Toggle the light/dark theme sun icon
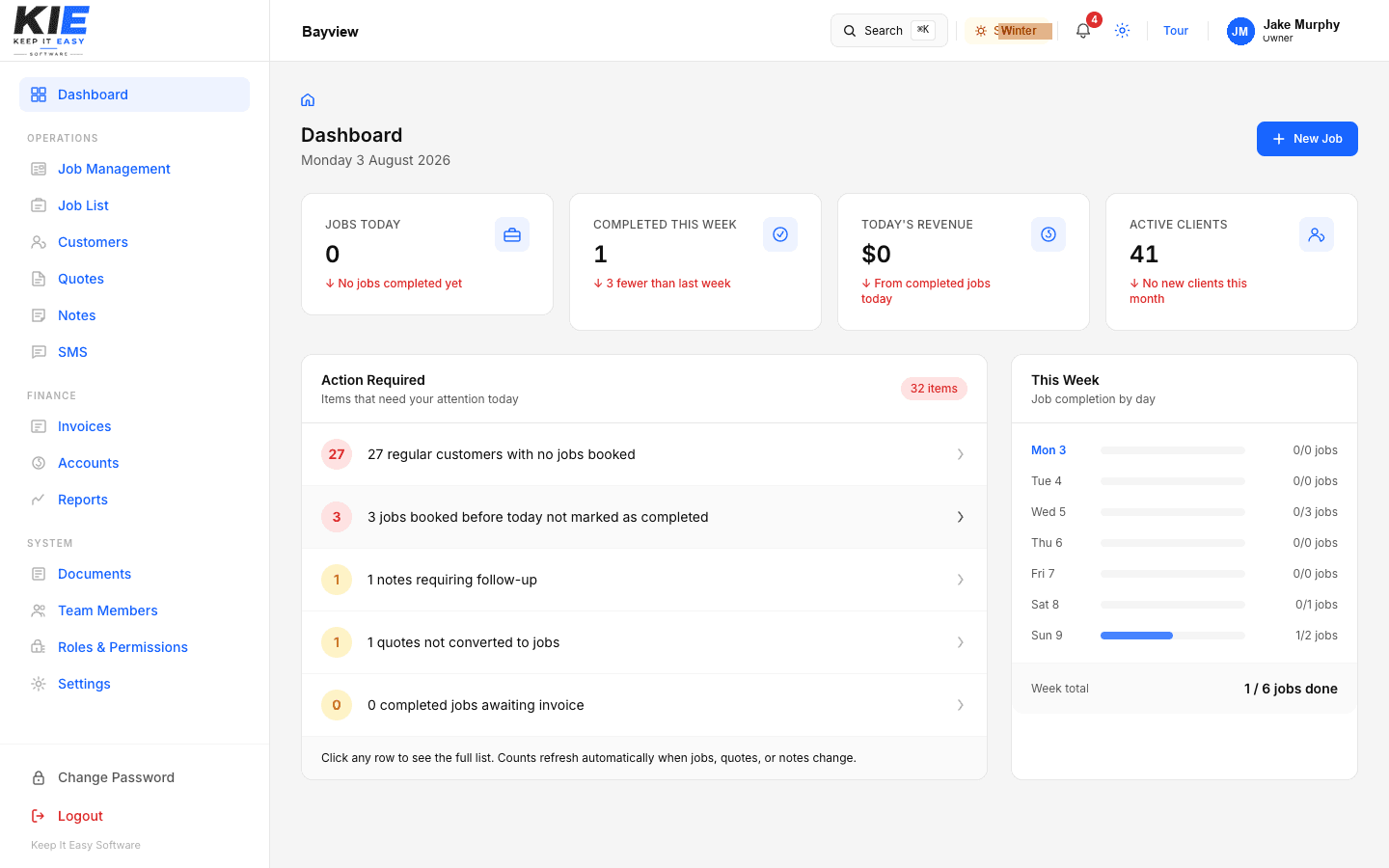Image resolution: width=1389 pixels, height=868 pixels. (x=1122, y=31)
